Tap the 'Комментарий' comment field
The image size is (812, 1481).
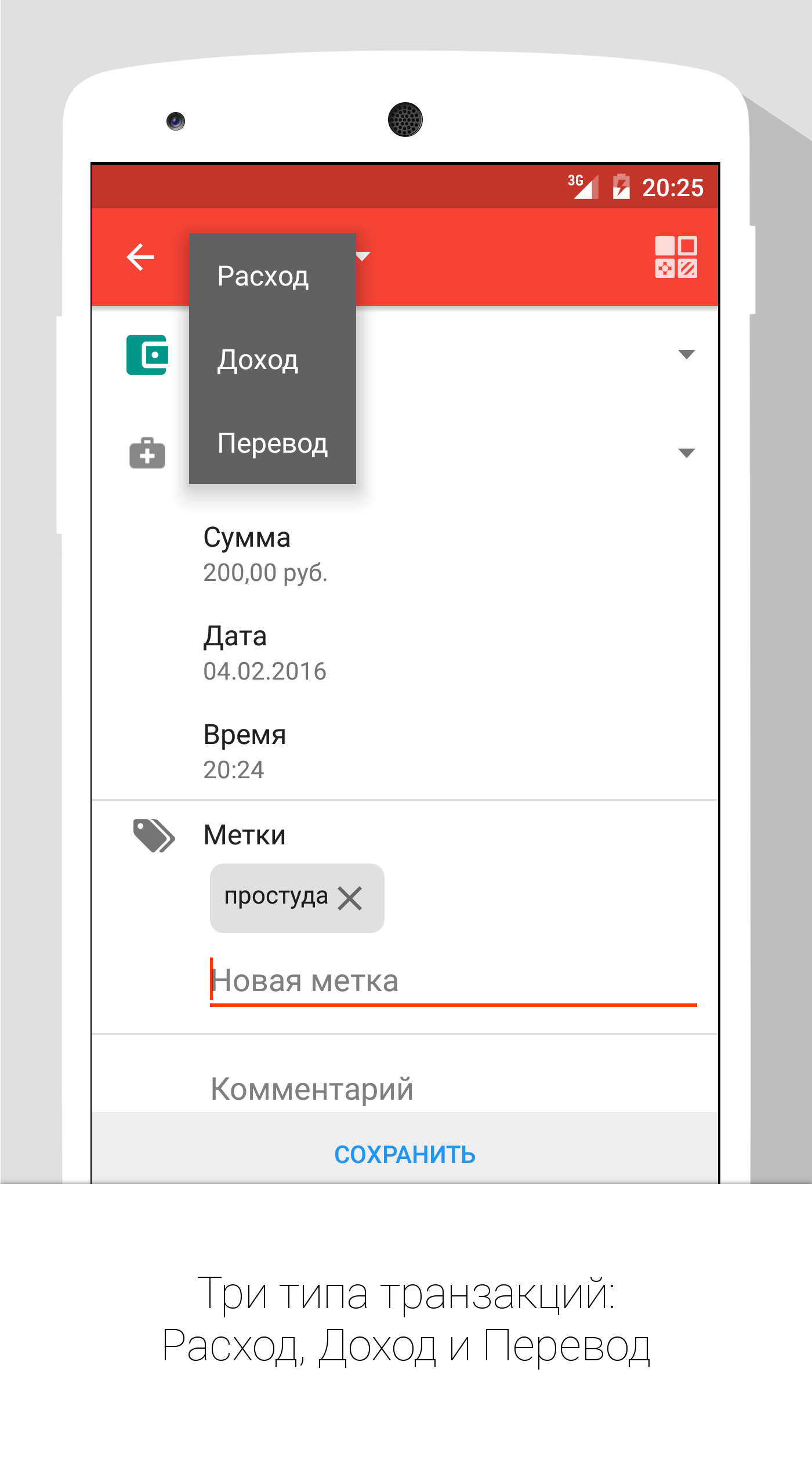pyautogui.click(x=453, y=1089)
